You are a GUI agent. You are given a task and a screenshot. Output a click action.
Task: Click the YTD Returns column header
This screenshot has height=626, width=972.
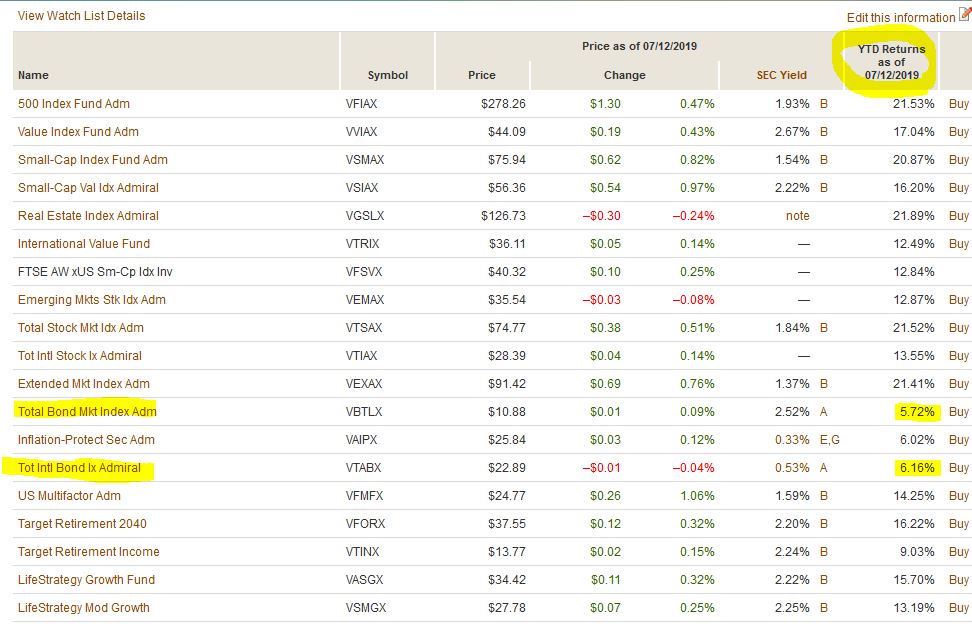[x=891, y=62]
